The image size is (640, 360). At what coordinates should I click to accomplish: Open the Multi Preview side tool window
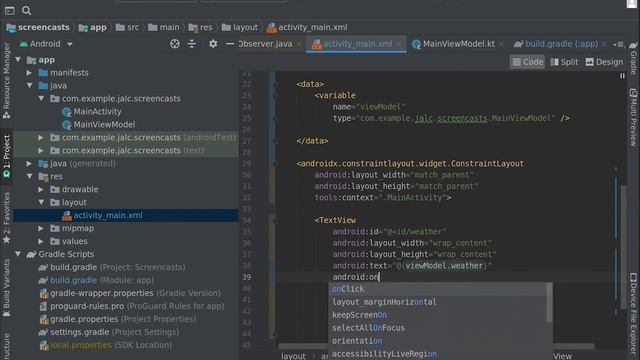click(x=633, y=118)
